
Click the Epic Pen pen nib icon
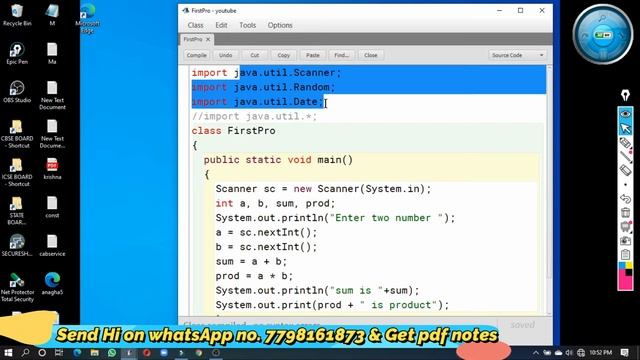pos(625,95)
